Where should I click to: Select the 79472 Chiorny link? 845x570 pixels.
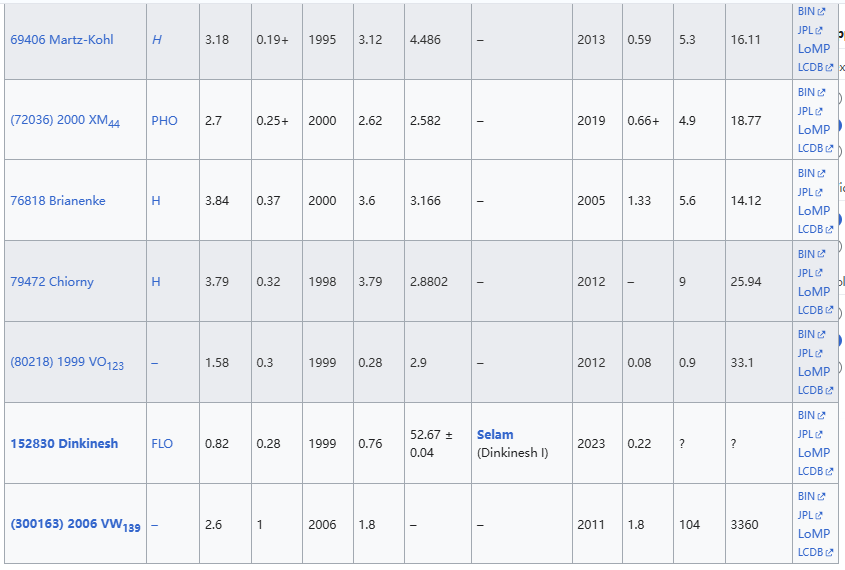click(52, 282)
